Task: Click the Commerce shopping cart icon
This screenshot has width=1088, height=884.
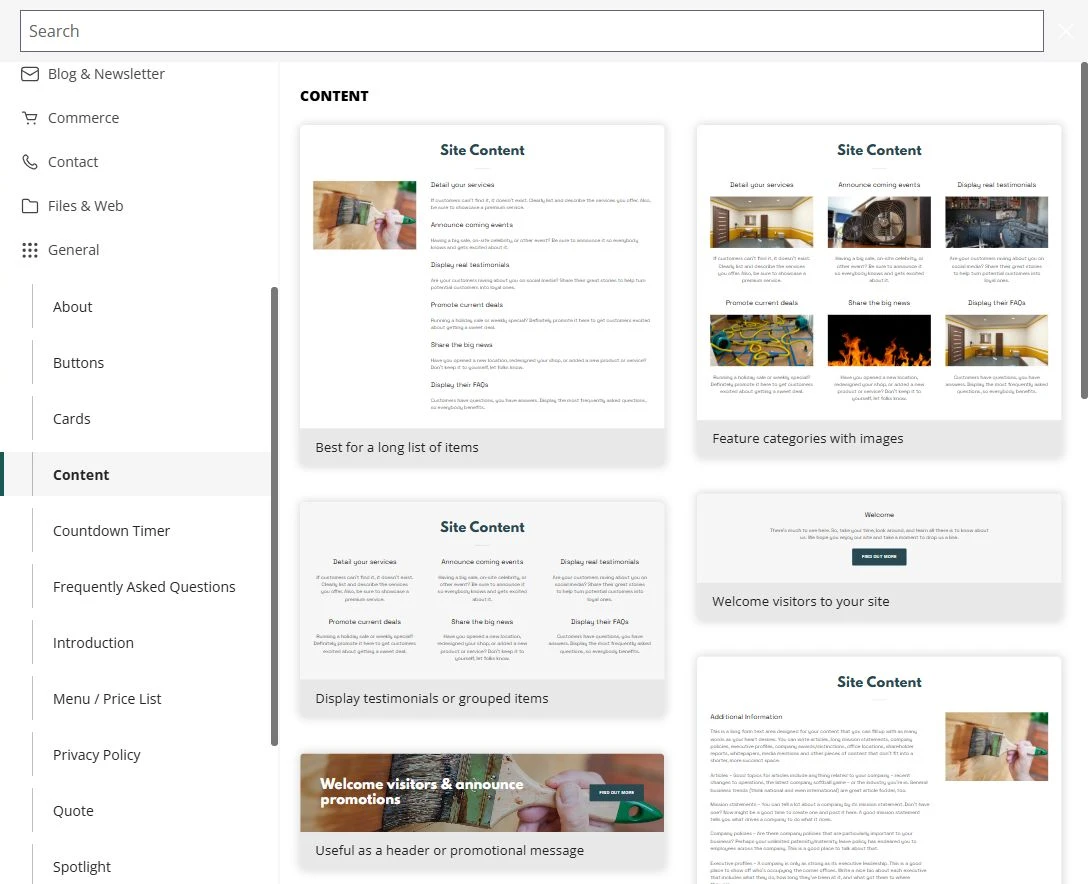Action: (30, 118)
